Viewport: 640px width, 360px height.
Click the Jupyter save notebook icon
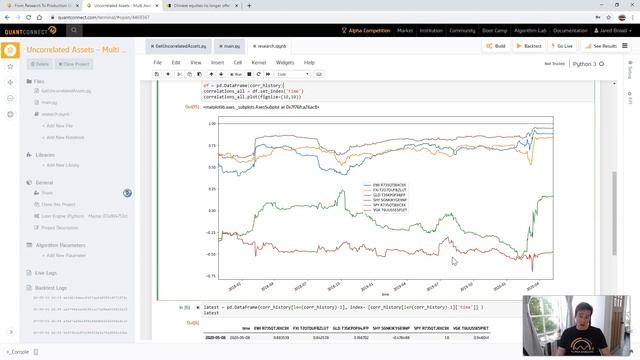click(157, 74)
